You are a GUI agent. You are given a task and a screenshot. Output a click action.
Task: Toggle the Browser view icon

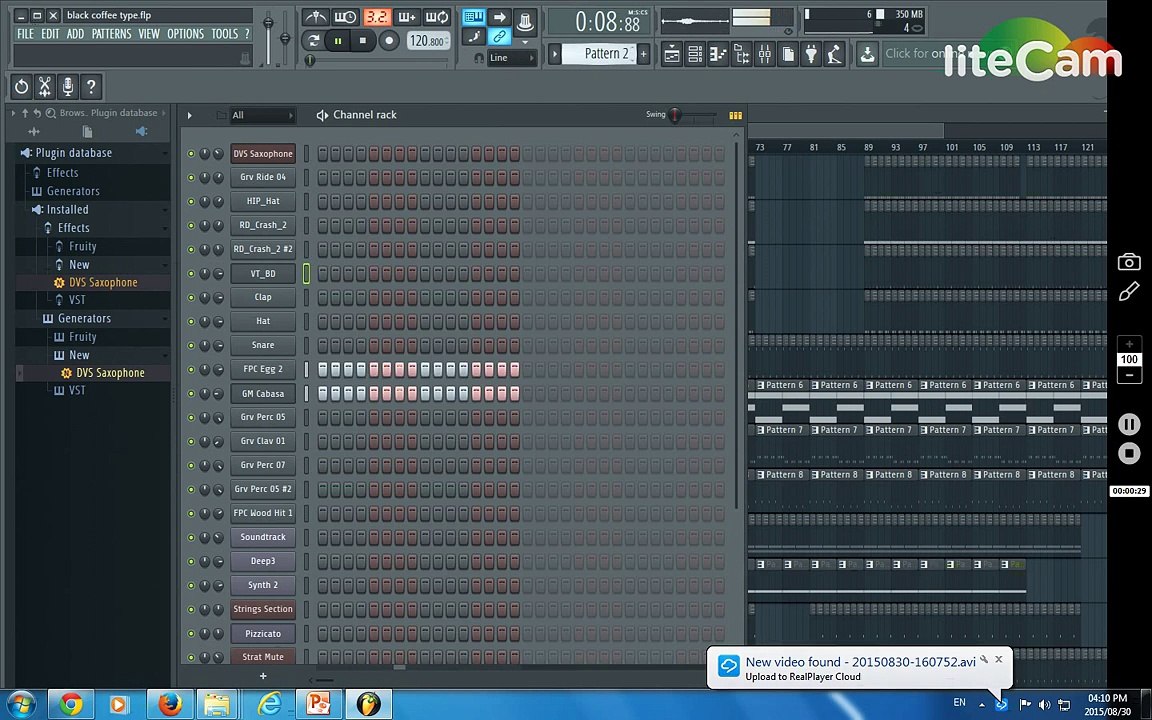pos(741,54)
